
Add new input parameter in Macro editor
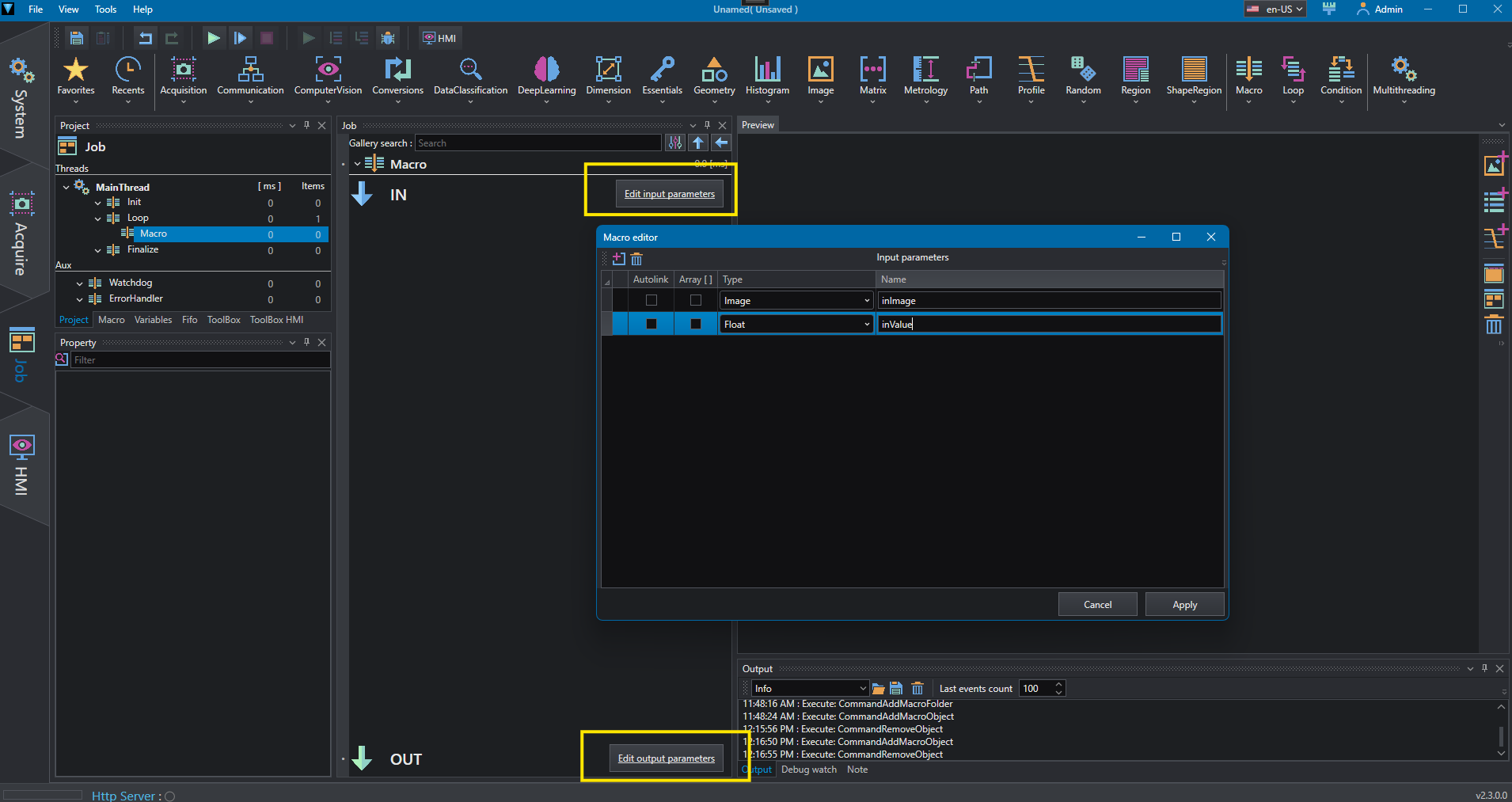pos(619,259)
